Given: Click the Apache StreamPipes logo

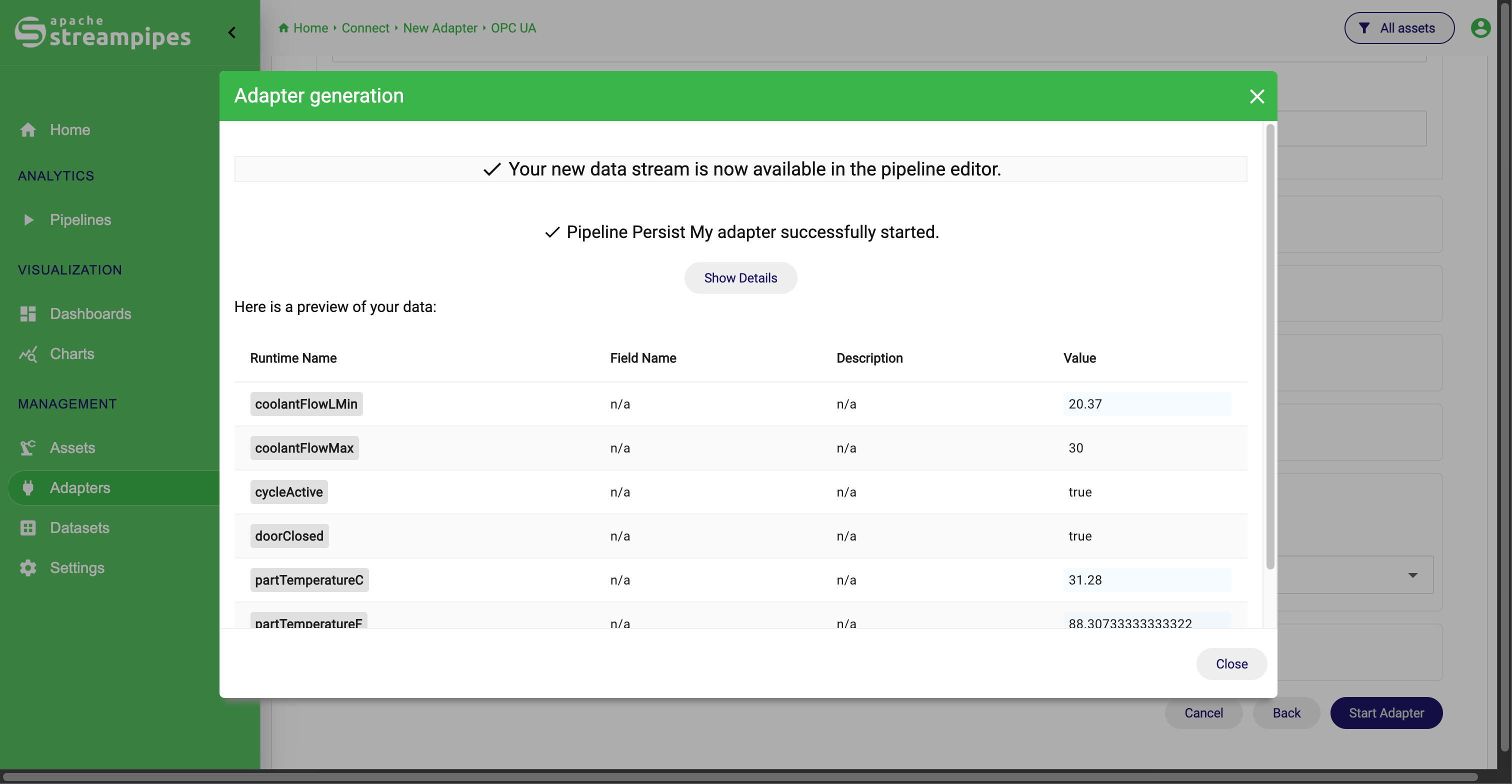Looking at the screenshot, I should [x=102, y=31].
